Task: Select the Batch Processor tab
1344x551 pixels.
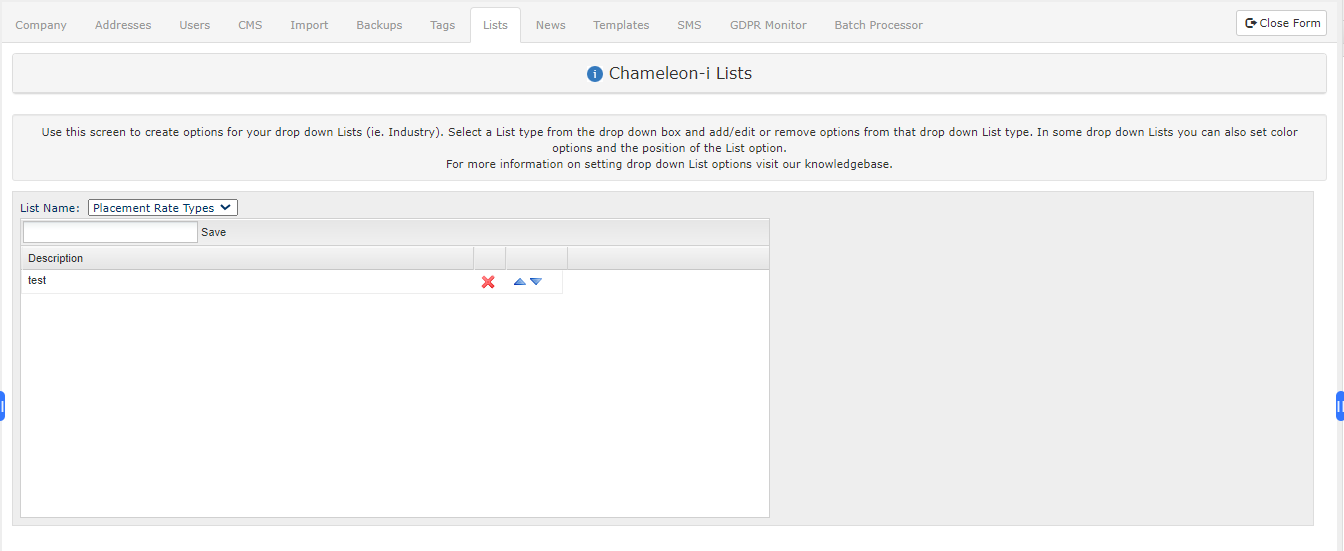Action: [879, 25]
